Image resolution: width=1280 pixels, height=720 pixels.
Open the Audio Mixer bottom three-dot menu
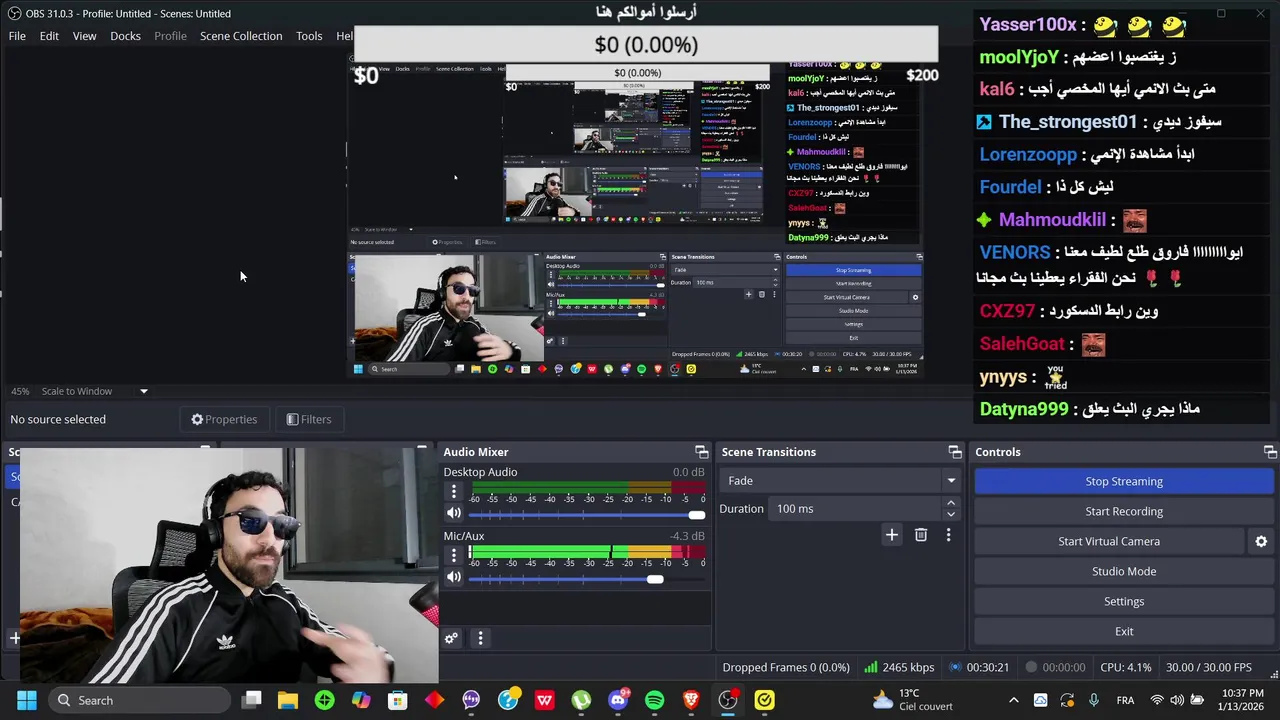coord(480,638)
